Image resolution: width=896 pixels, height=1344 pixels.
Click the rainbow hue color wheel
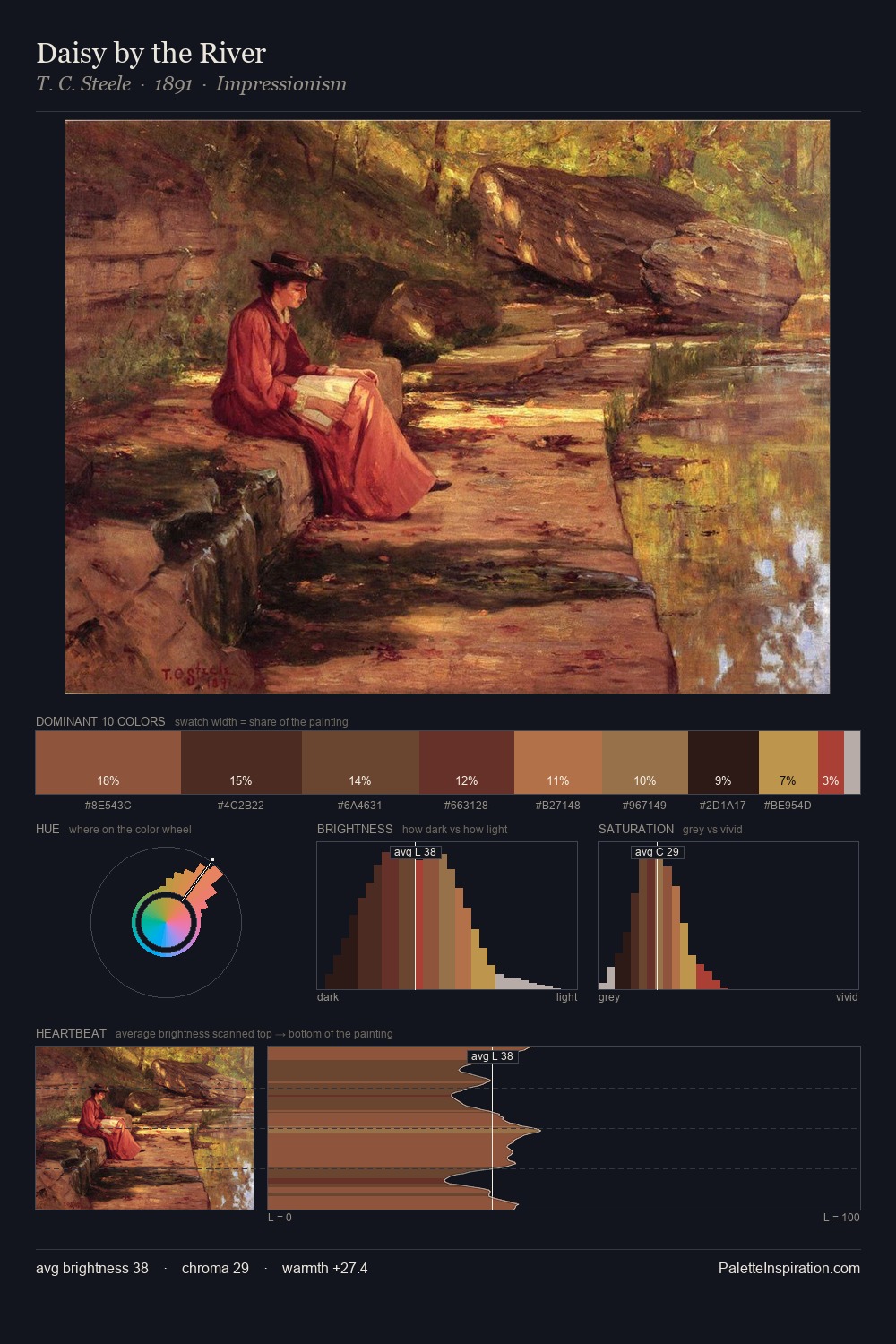(166, 923)
